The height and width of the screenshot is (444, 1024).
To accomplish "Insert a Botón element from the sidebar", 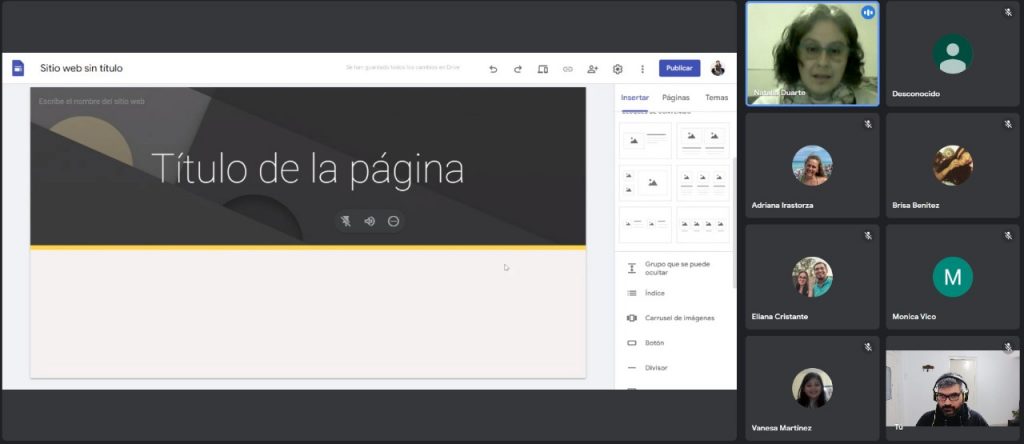I will click(x=654, y=343).
